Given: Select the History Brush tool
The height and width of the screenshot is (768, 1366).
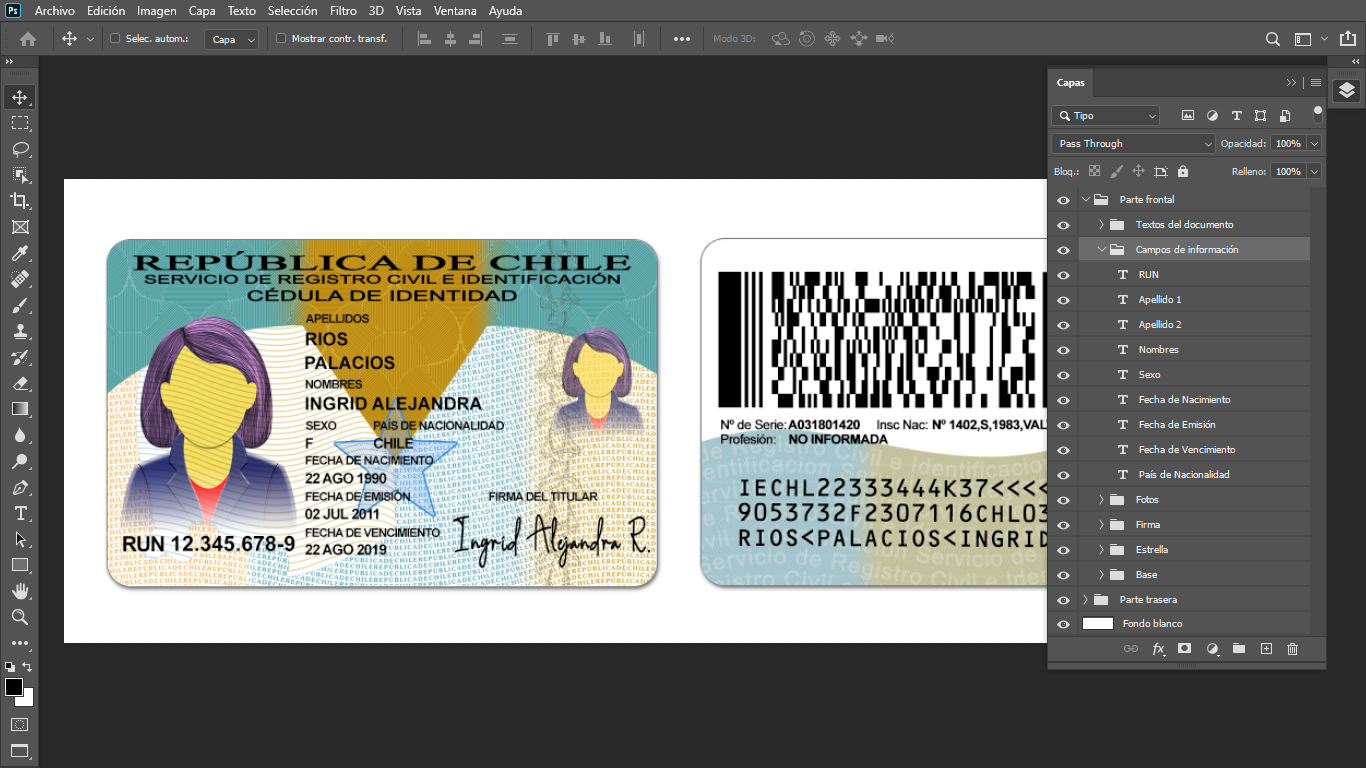Looking at the screenshot, I should pos(19,357).
